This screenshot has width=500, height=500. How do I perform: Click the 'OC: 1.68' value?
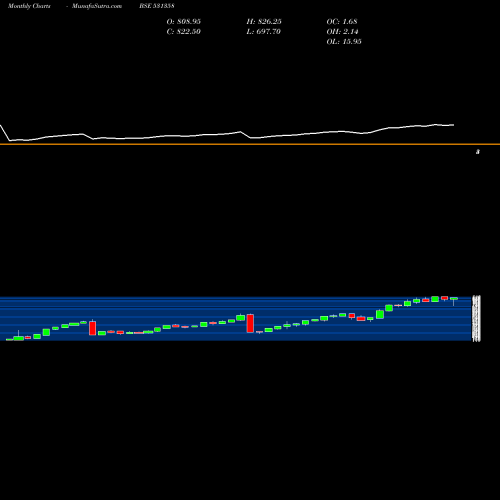pyautogui.click(x=342, y=22)
